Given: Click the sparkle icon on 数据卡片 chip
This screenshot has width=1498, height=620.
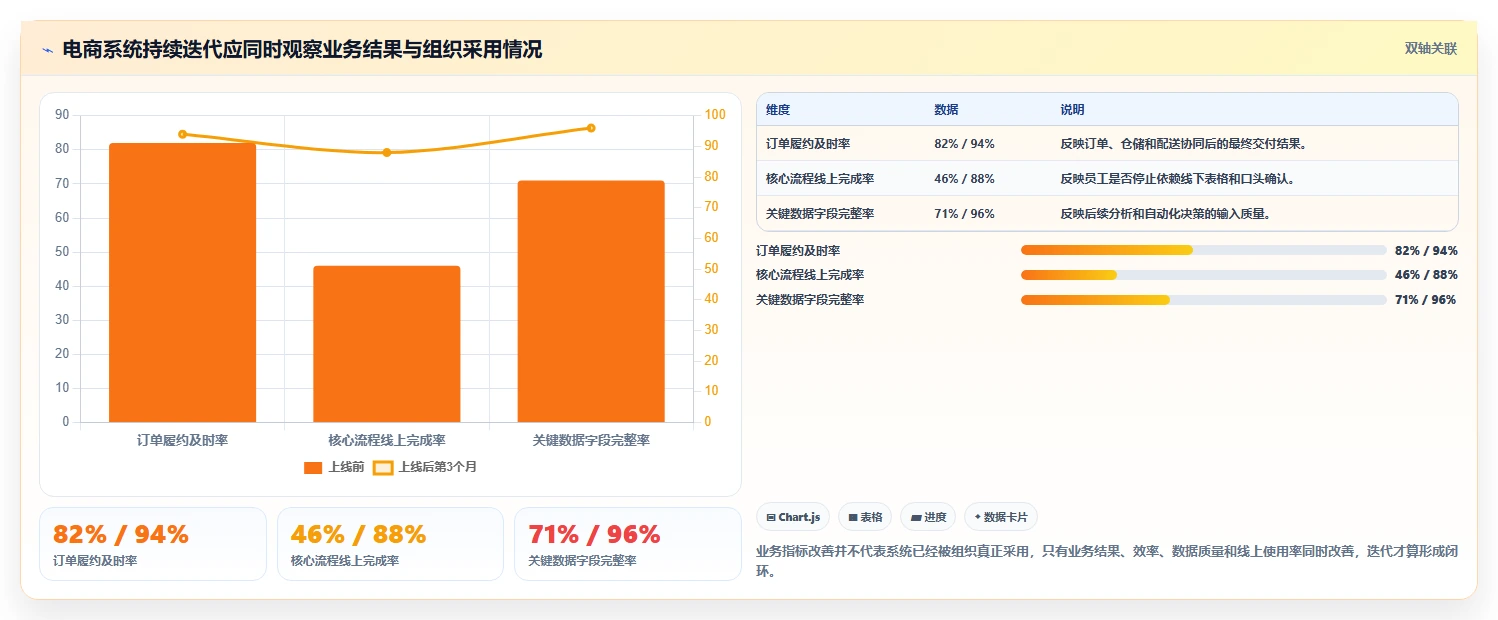Looking at the screenshot, I should pyautogui.click(x=977, y=517).
